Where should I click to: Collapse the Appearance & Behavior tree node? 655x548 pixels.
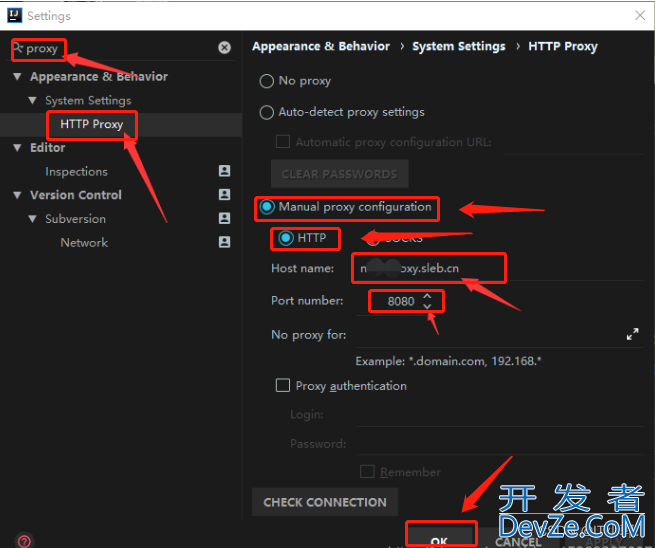pyautogui.click(x=17, y=76)
